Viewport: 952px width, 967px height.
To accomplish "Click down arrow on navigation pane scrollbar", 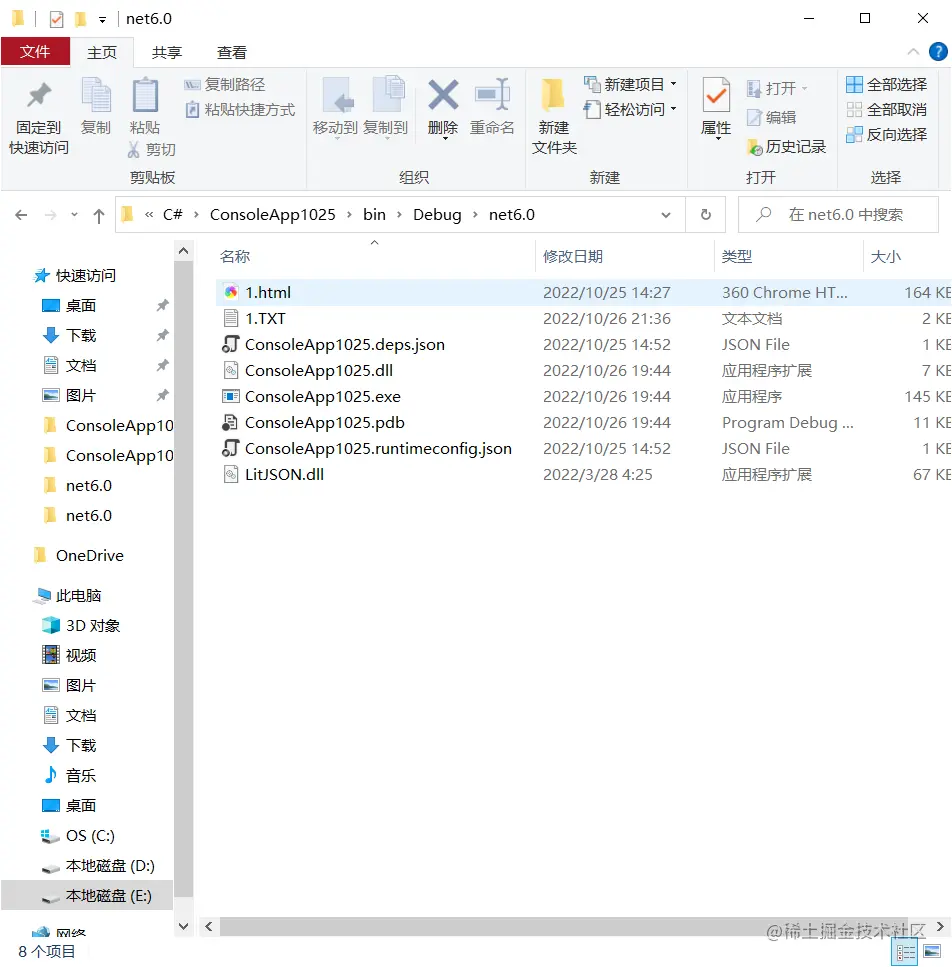I will pyautogui.click(x=183, y=926).
